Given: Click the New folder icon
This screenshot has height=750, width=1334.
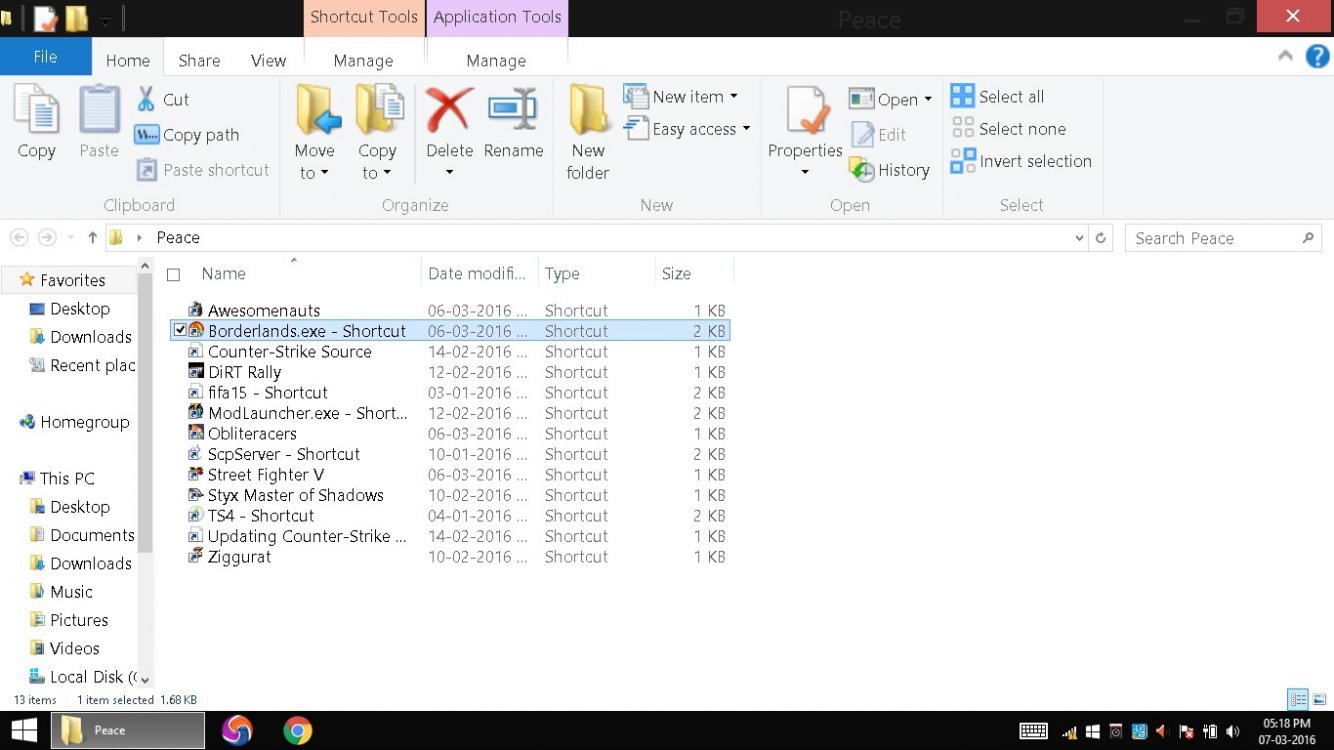Looking at the screenshot, I should [588, 112].
